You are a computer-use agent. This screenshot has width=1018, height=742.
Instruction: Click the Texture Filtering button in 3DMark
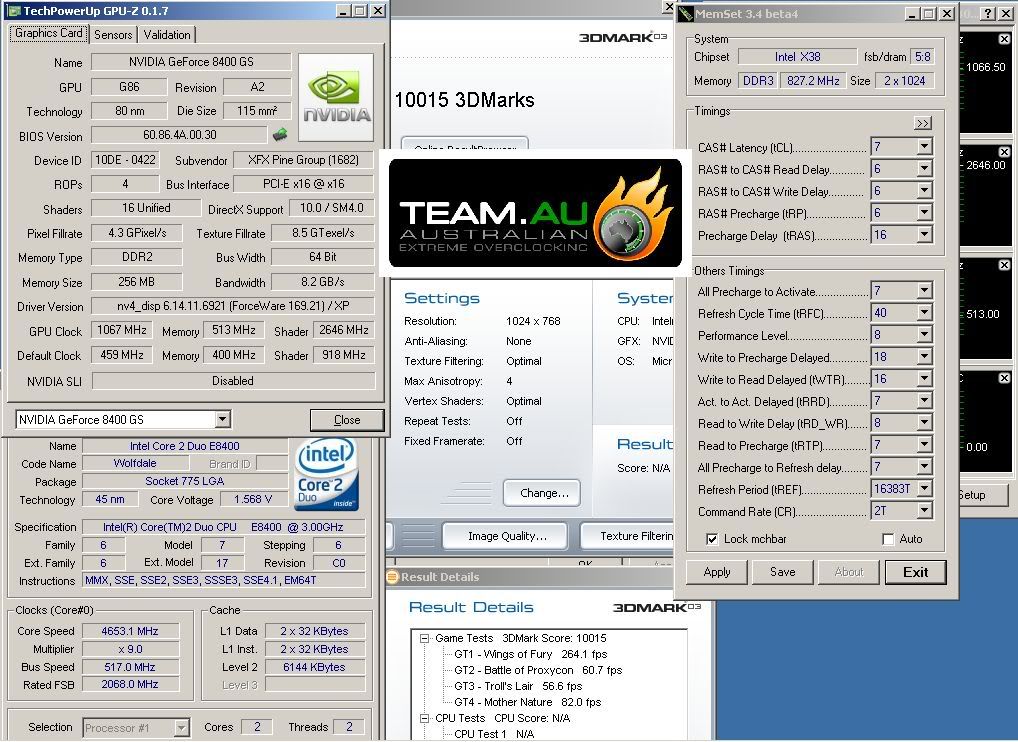627,536
